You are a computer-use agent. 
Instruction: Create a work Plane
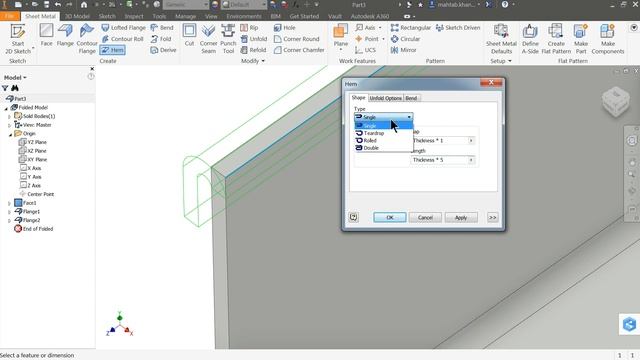(x=340, y=37)
